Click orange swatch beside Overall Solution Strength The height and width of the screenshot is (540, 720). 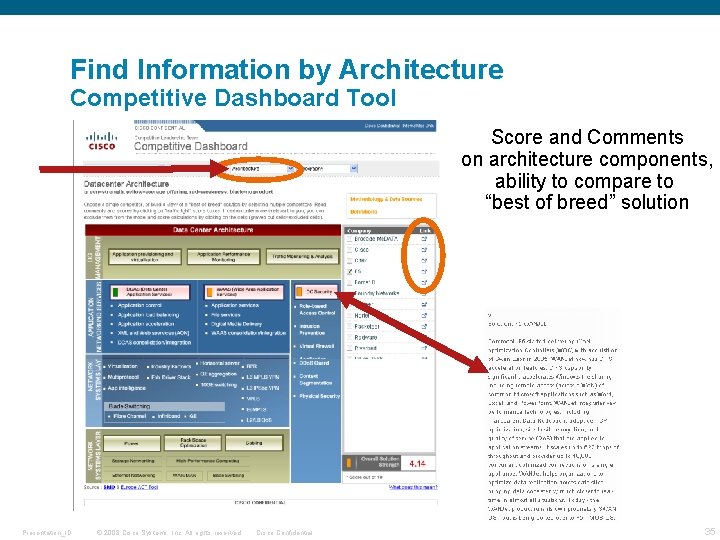pyautogui.click(x=349, y=463)
